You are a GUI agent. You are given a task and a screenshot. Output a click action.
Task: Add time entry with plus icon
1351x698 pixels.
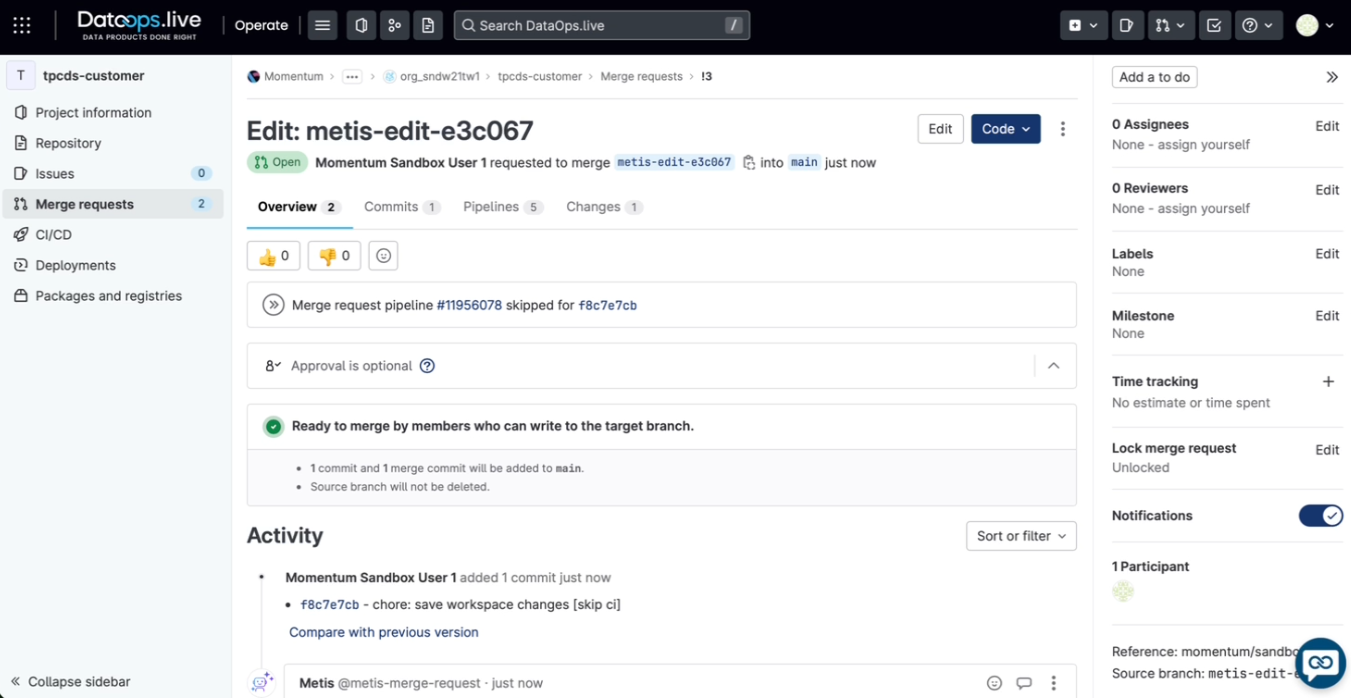1328,381
